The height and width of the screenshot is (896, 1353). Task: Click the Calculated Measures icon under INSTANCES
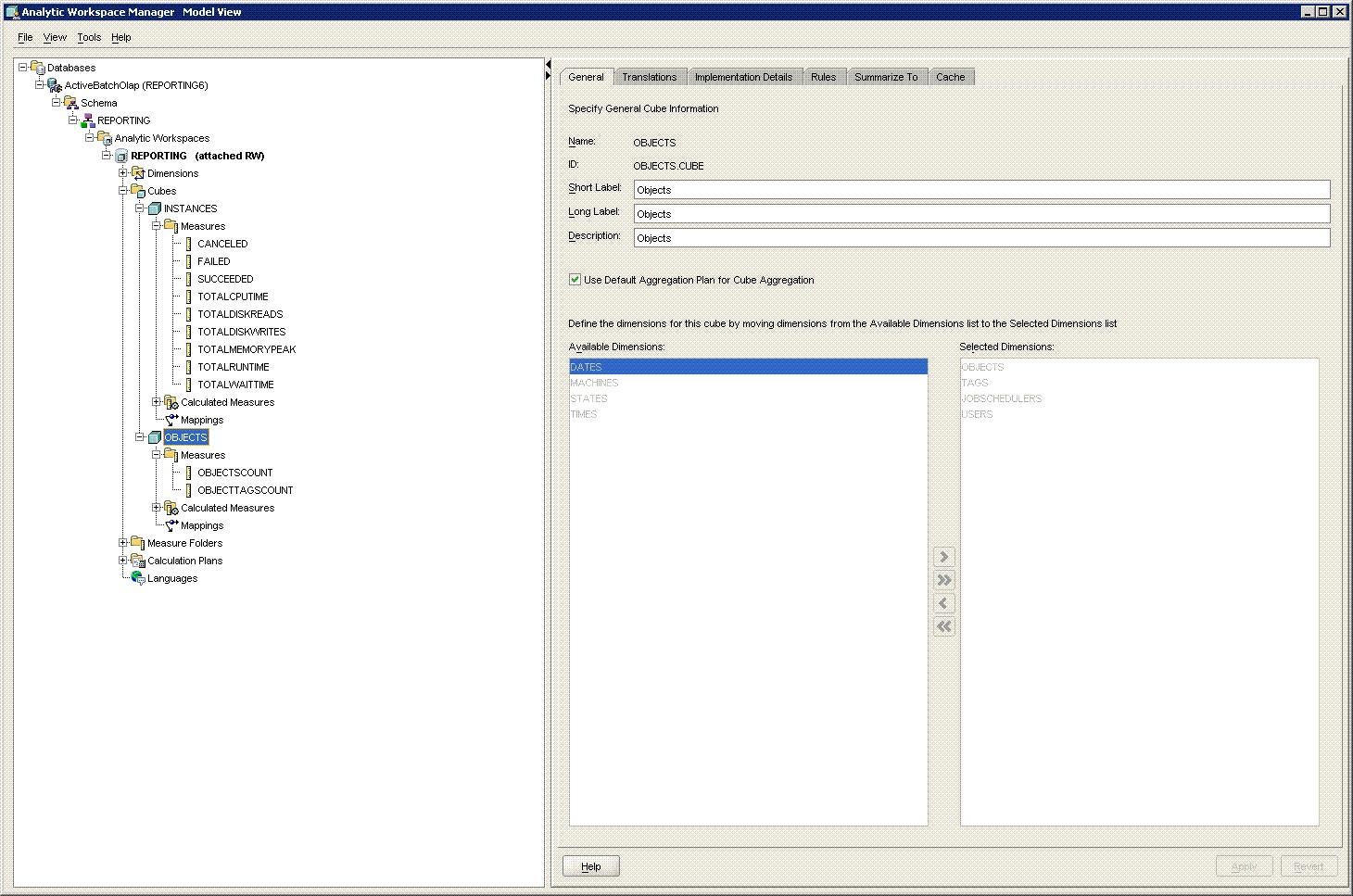[171, 402]
